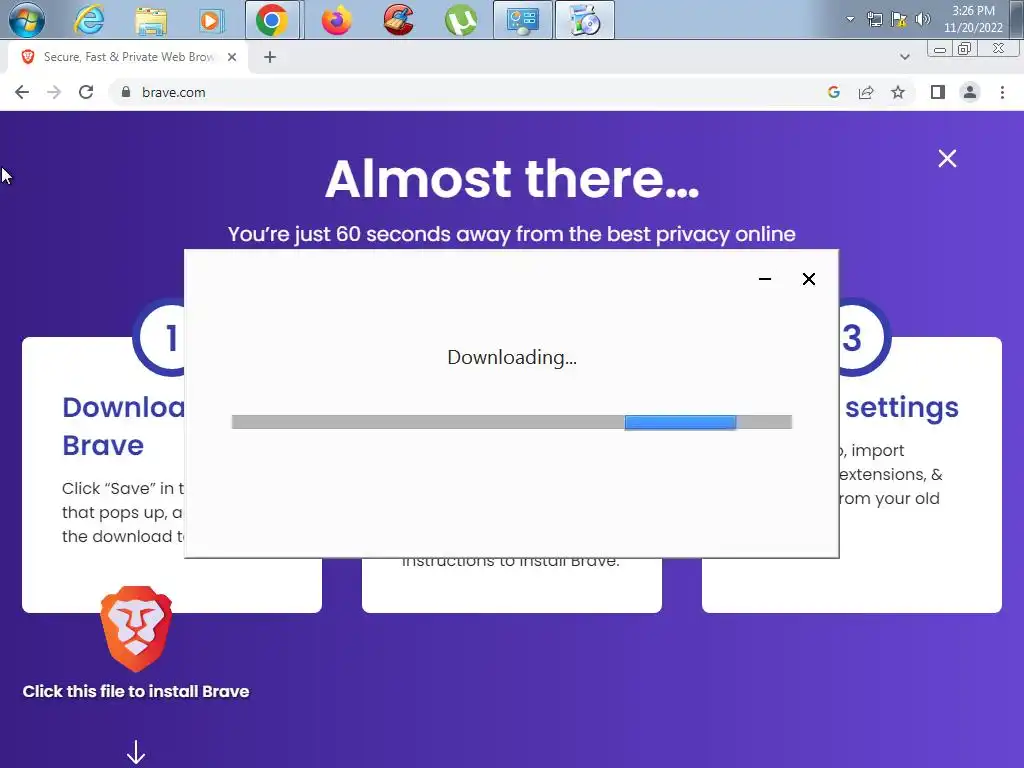Open the Chrome profile avatar menu
This screenshot has width=1024, height=768.
[x=970, y=92]
